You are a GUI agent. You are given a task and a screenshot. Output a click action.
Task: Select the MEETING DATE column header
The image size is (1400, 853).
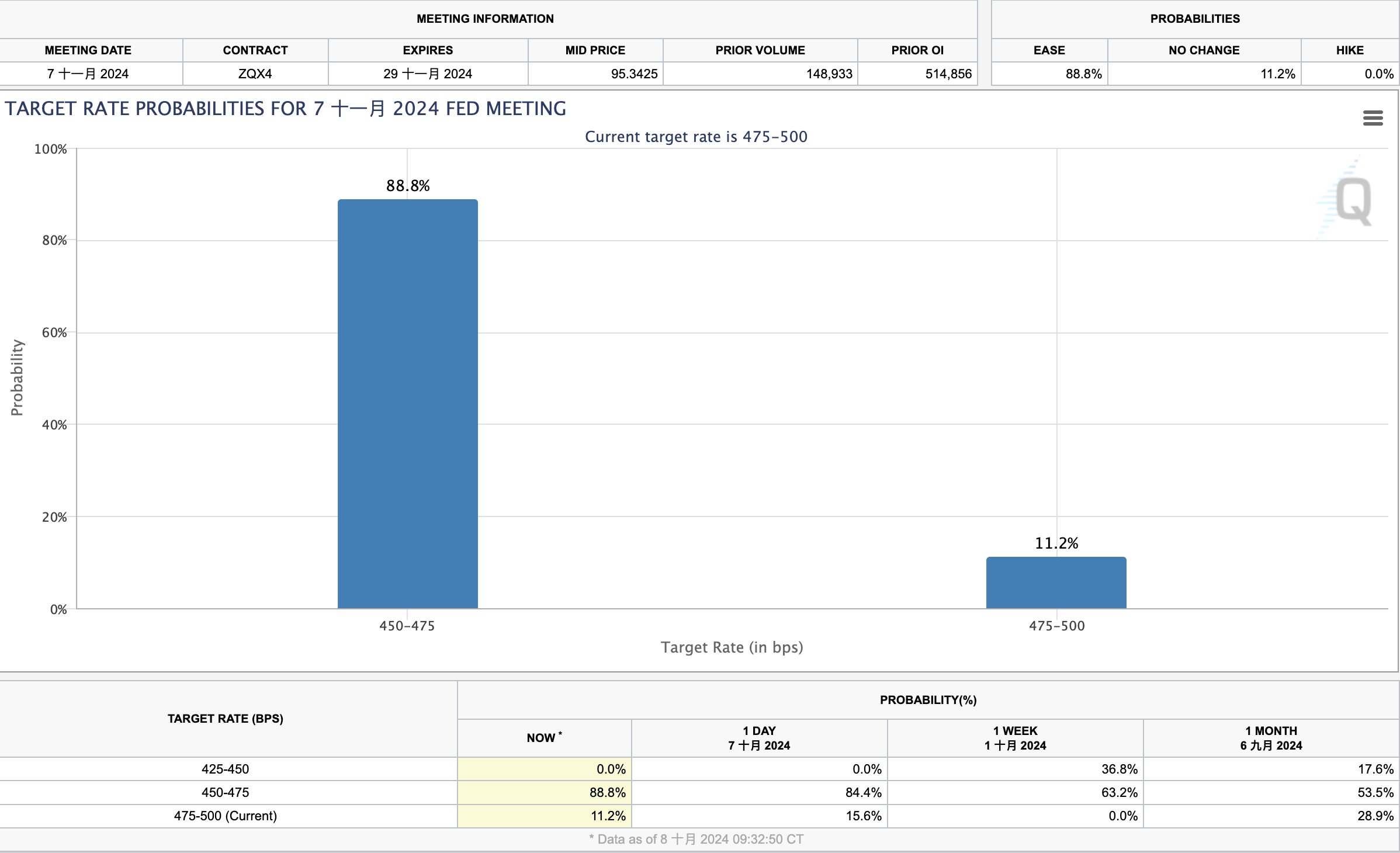click(x=88, y=50)
